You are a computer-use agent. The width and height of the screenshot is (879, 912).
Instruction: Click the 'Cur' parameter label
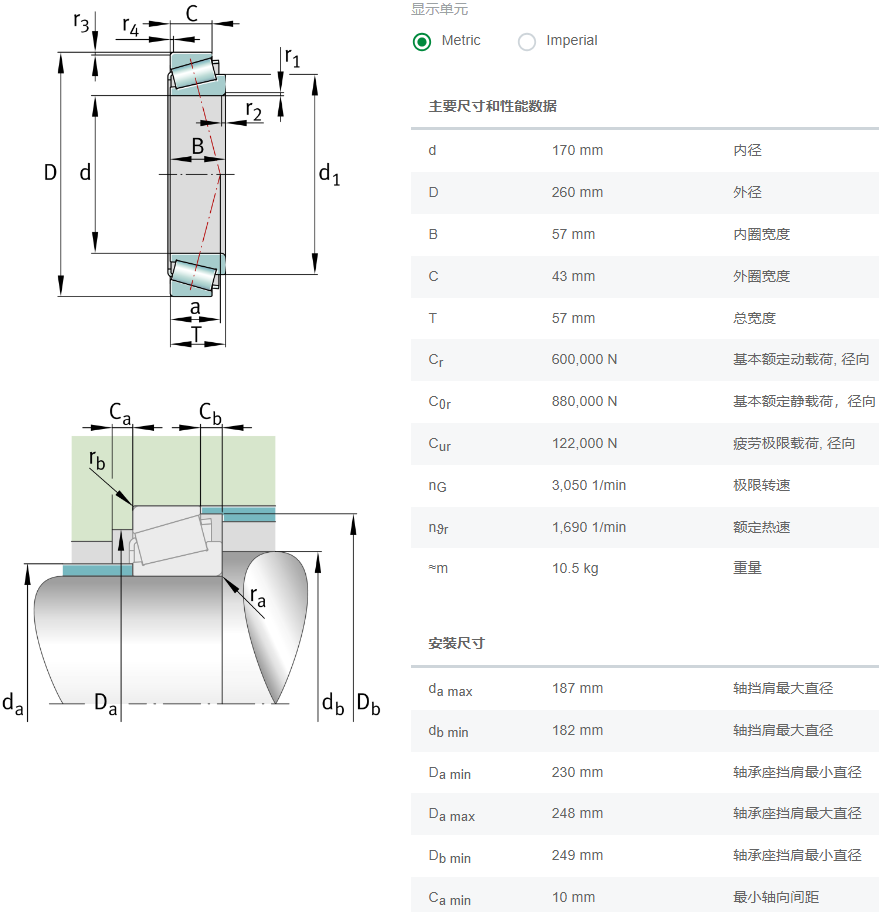pyautogui.click(x=439, y=444)
